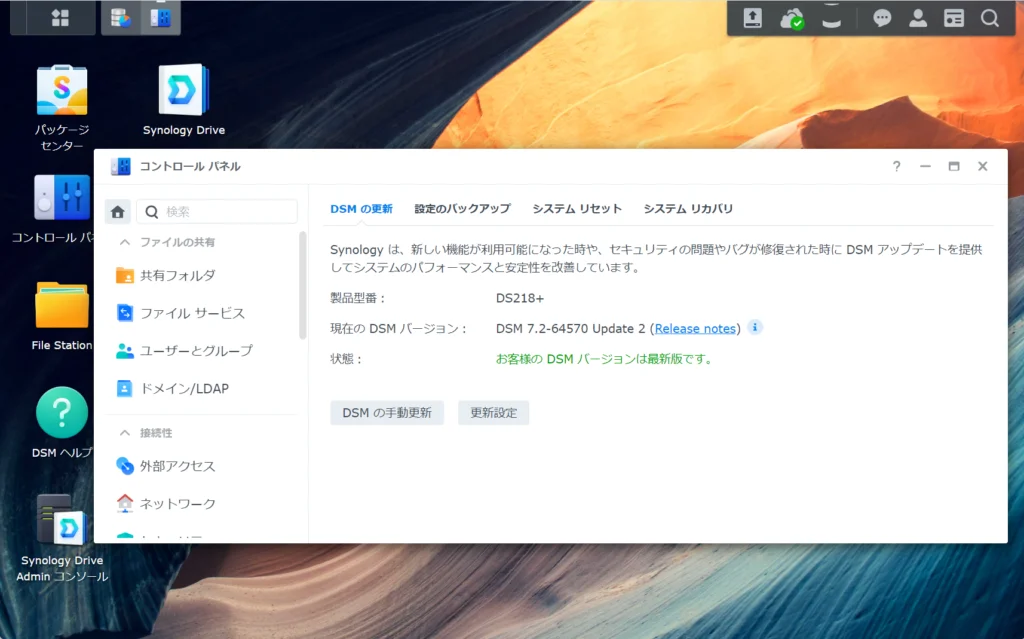Collapse the 接続性 section
The width and height of the screenshot is (1024, 639).
pyautogui.click(x=125, y=433)
